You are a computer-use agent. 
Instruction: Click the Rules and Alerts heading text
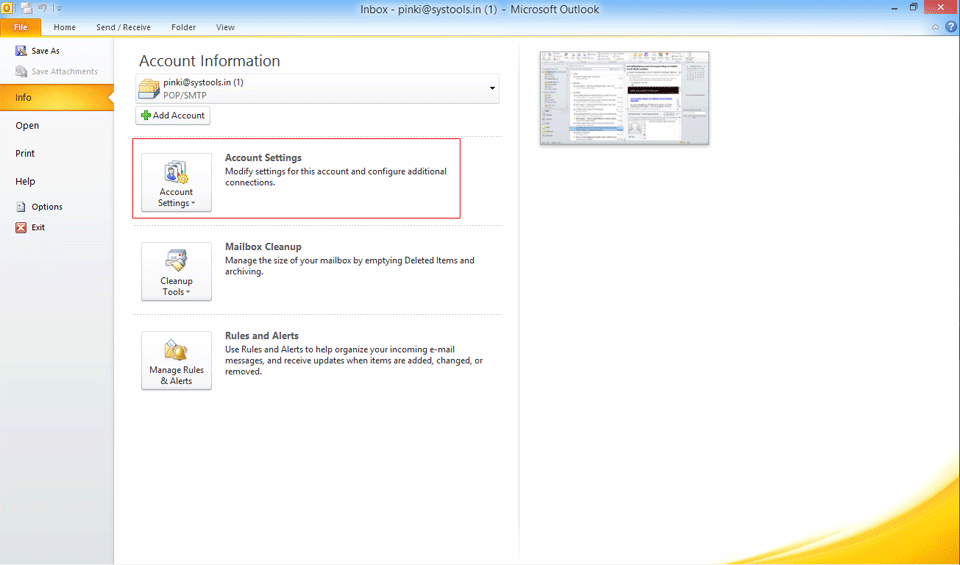click(261, 336)
